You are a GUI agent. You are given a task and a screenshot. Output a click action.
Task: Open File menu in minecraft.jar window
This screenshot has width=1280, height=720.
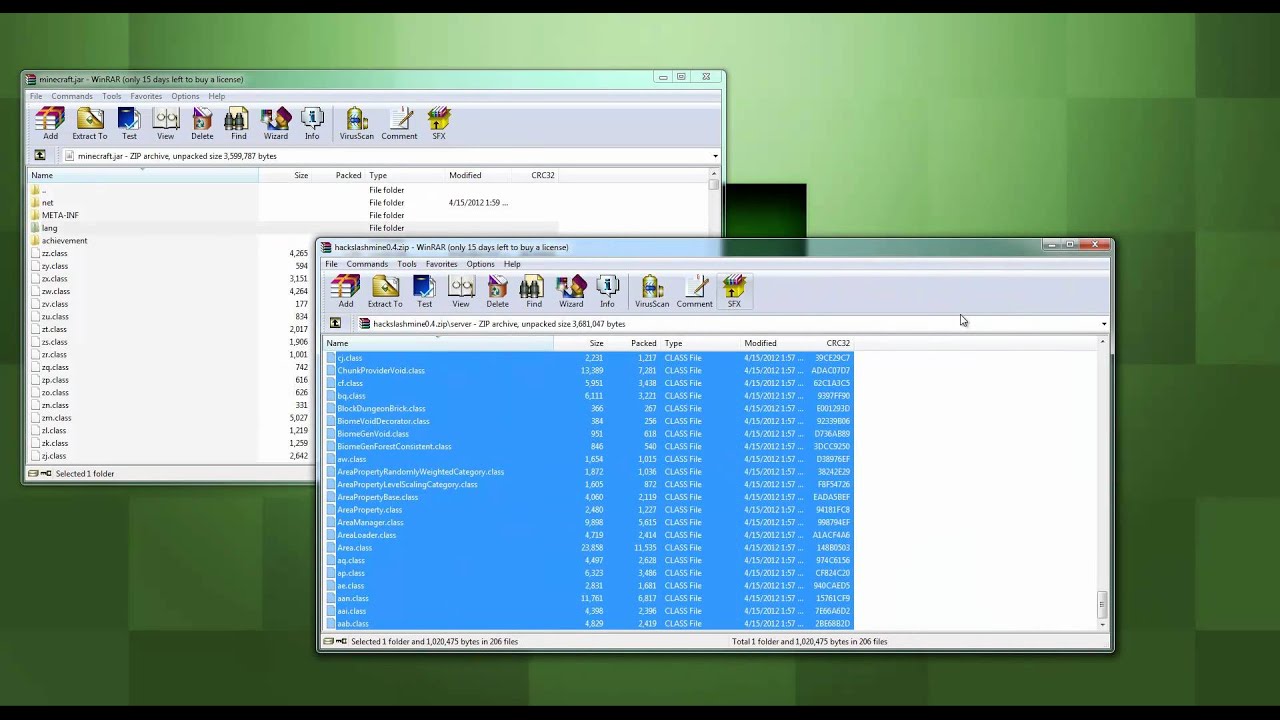[x=36, y=96]
